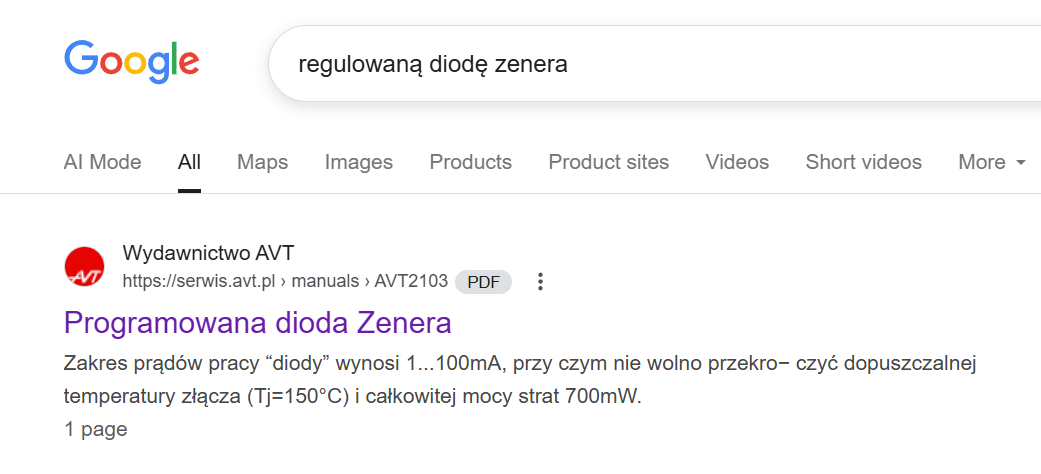Click the PDF badge on the result
Screen dimensions: 1041x474
tap(483, 282)
